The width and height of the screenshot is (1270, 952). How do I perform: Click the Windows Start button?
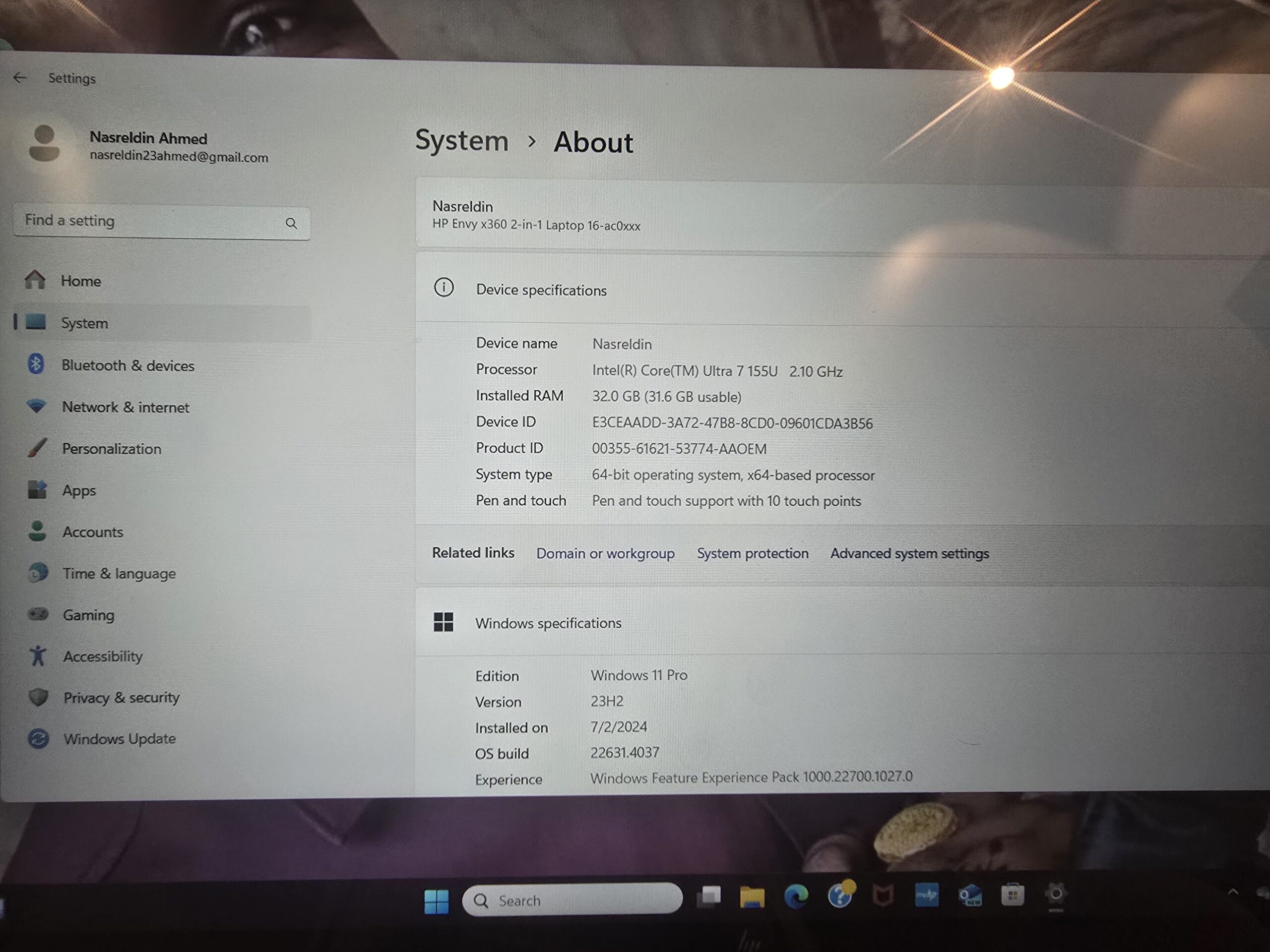point(437,901)
